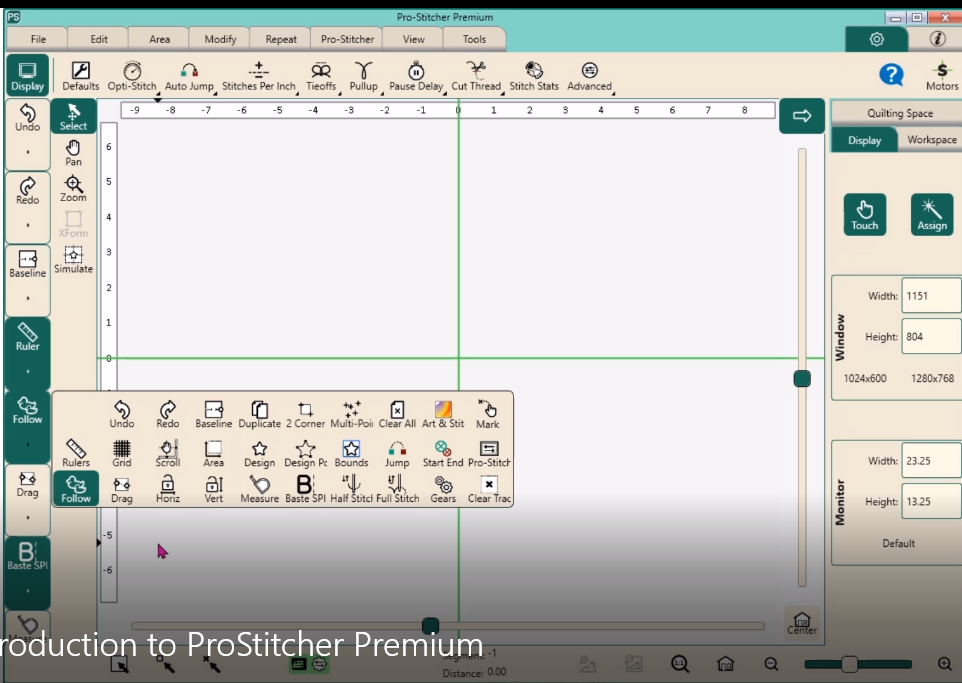Select the Half Stitch icon

[x=352, y=489]
